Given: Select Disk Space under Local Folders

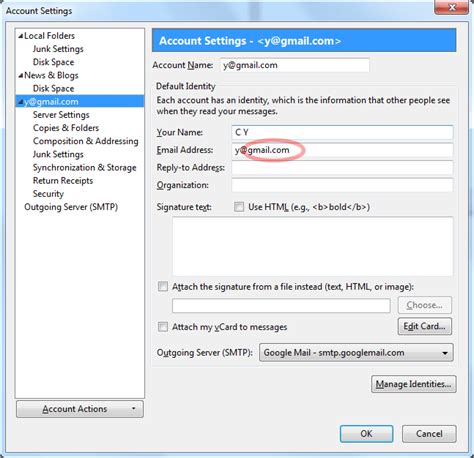Looking at the screenshot, I should (53, 62).
